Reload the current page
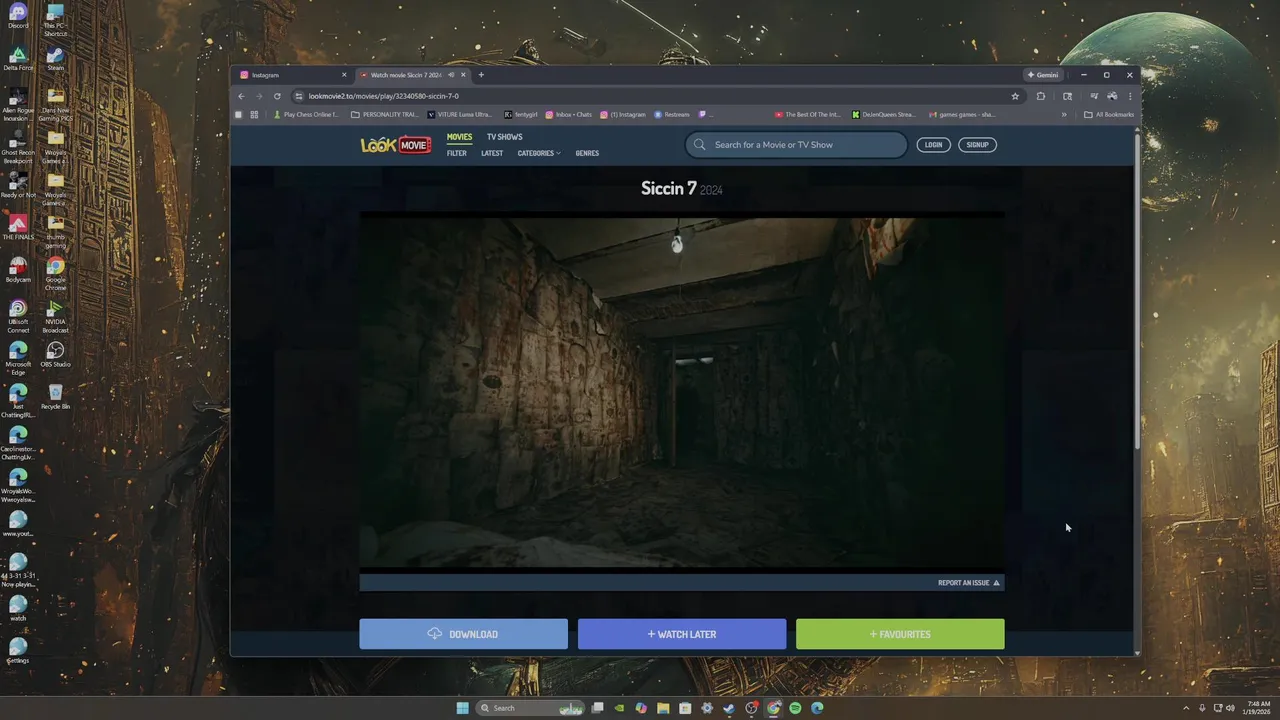The height and width of the screenshot is (720, 1280). point(277,96)
